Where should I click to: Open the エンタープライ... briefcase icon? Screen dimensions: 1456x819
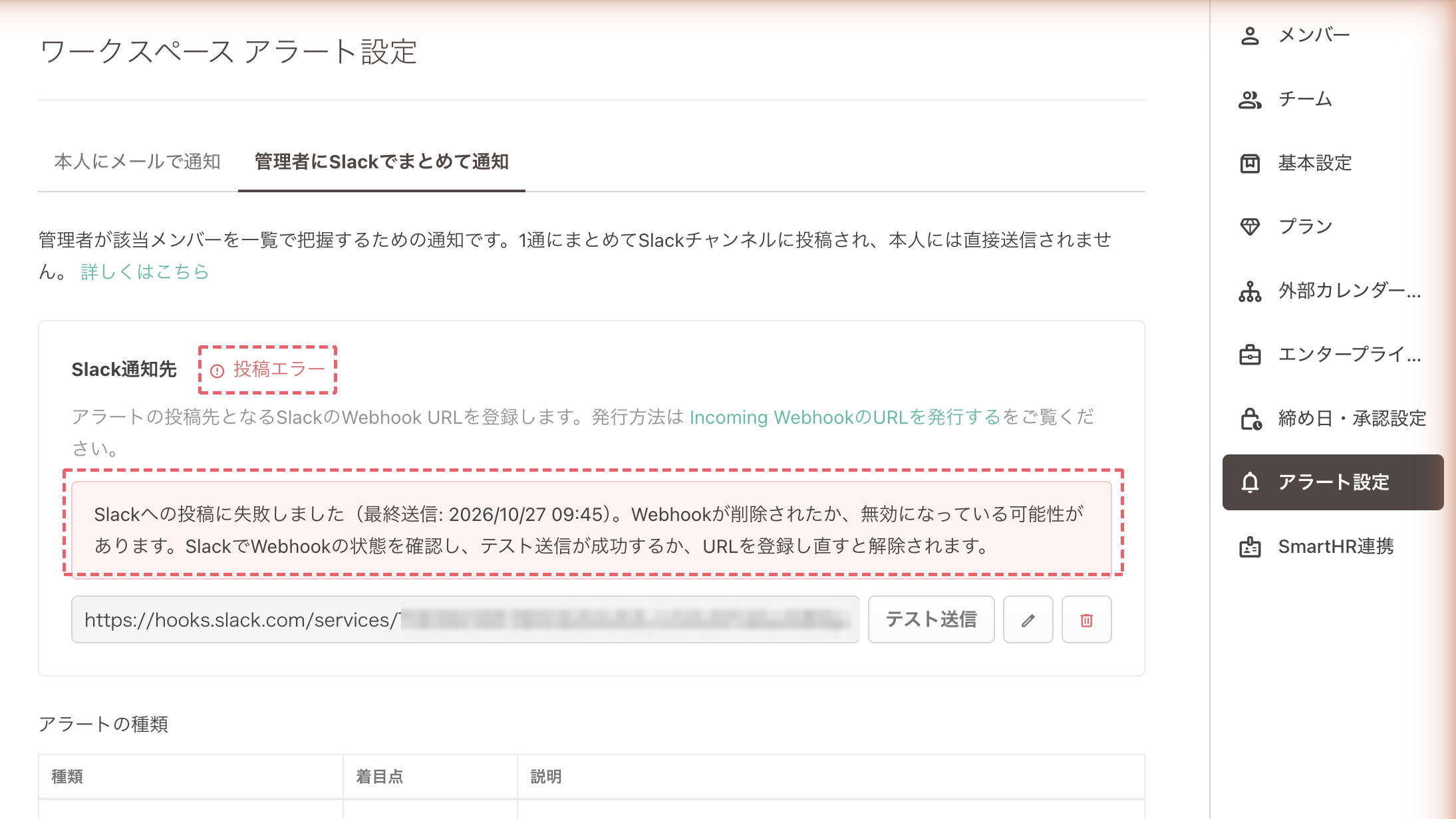point(1250,355)
